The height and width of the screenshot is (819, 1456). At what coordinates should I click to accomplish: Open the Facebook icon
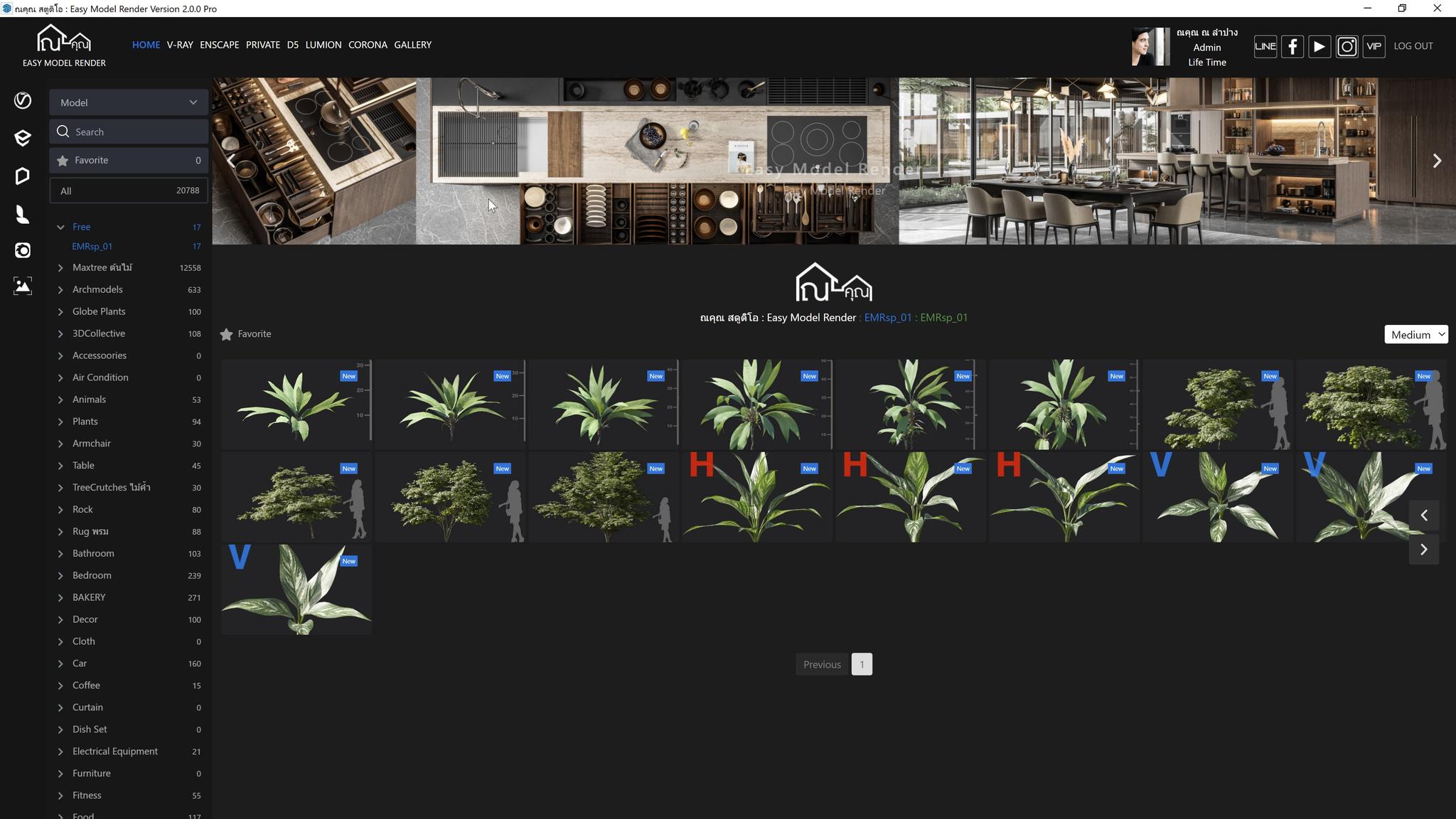1292,46
